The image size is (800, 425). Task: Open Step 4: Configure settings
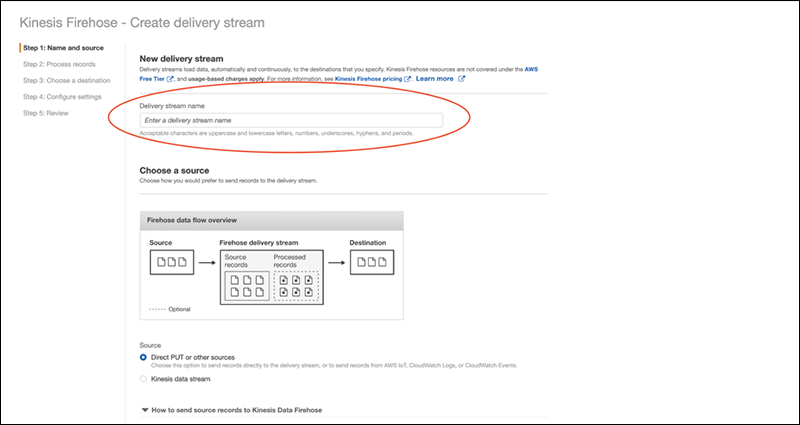(65, 96)
